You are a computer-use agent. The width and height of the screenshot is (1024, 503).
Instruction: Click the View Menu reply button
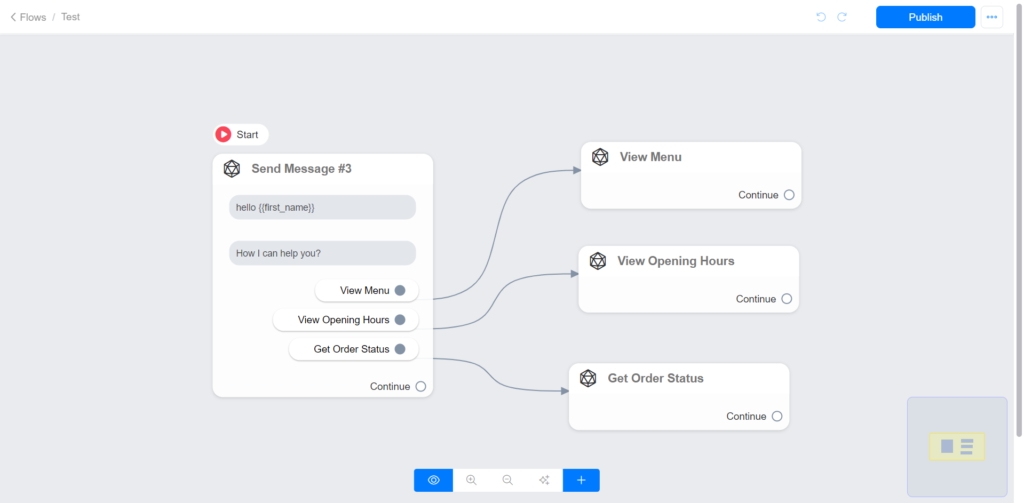click(x=366, y=290)
